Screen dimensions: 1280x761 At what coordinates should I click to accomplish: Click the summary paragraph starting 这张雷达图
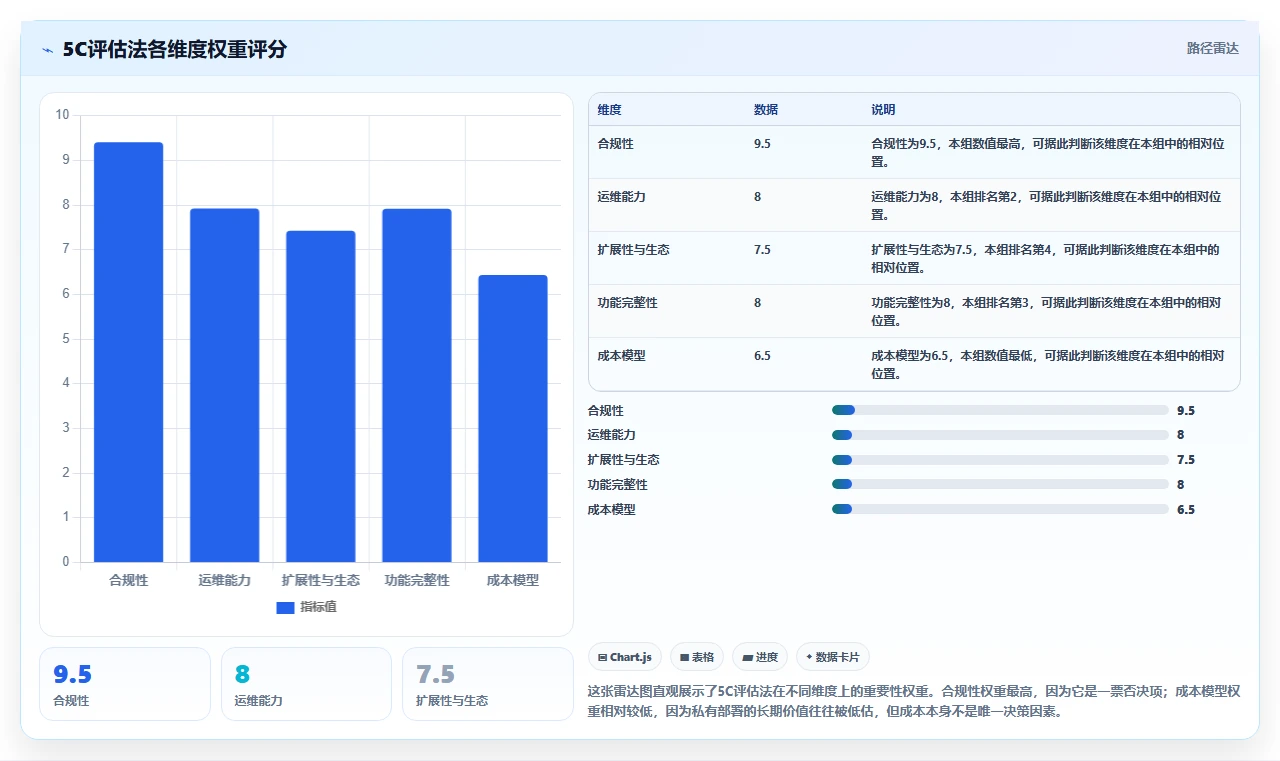coord(914,702)
